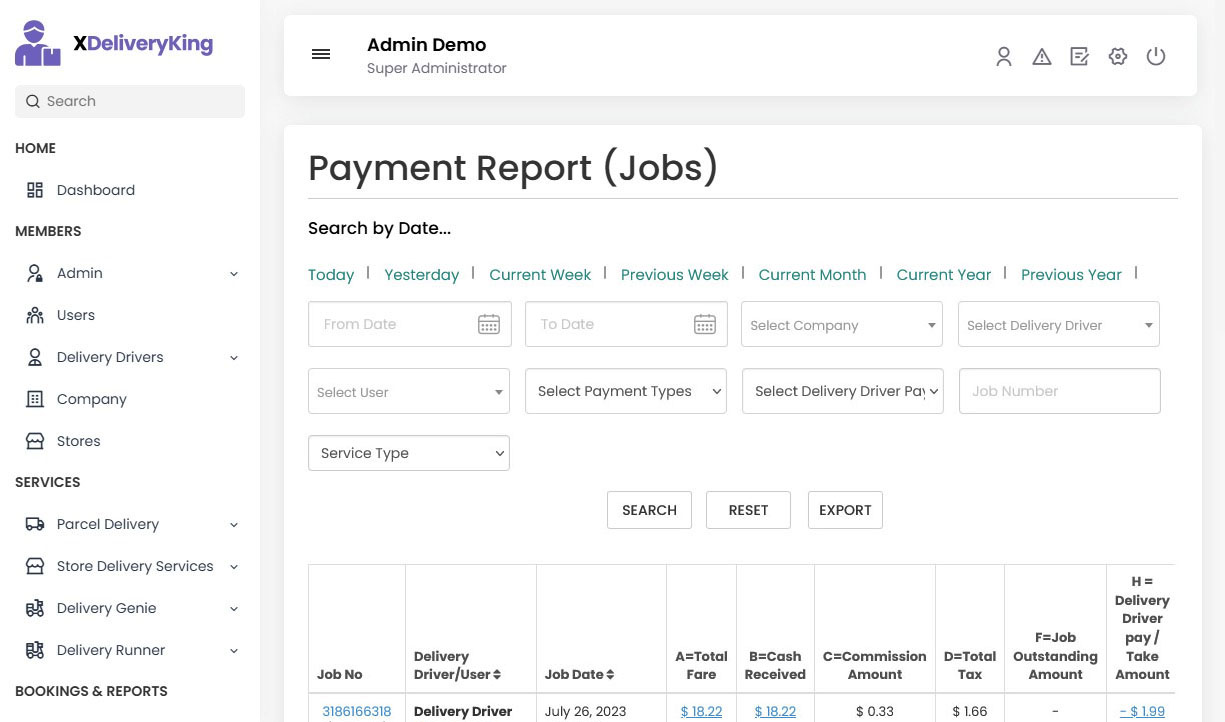Click the Parcel Delivery truck icon
This screenshot has height=722, width=1225.
[x=35, y=524]
